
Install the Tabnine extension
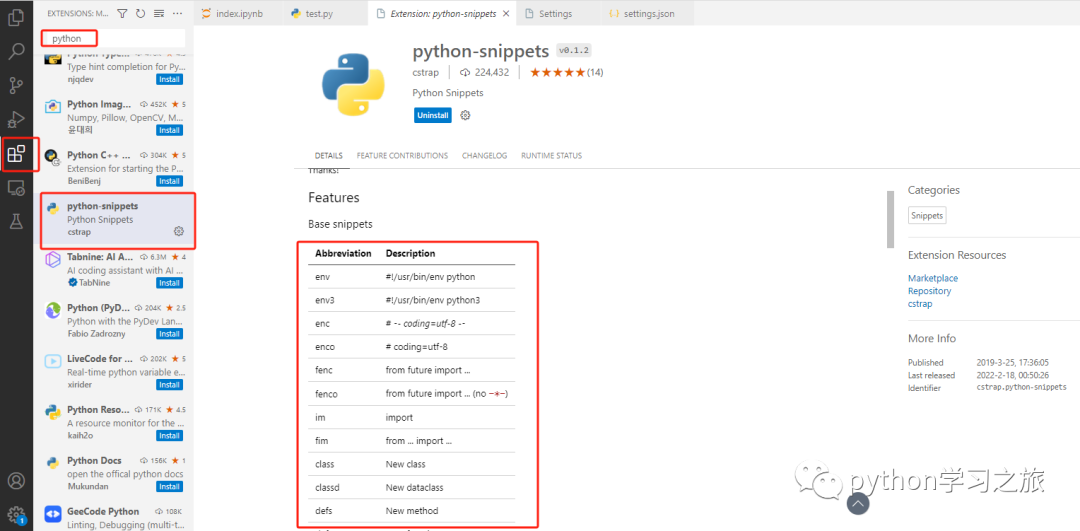pyautogui.click(x=169, y=283)
